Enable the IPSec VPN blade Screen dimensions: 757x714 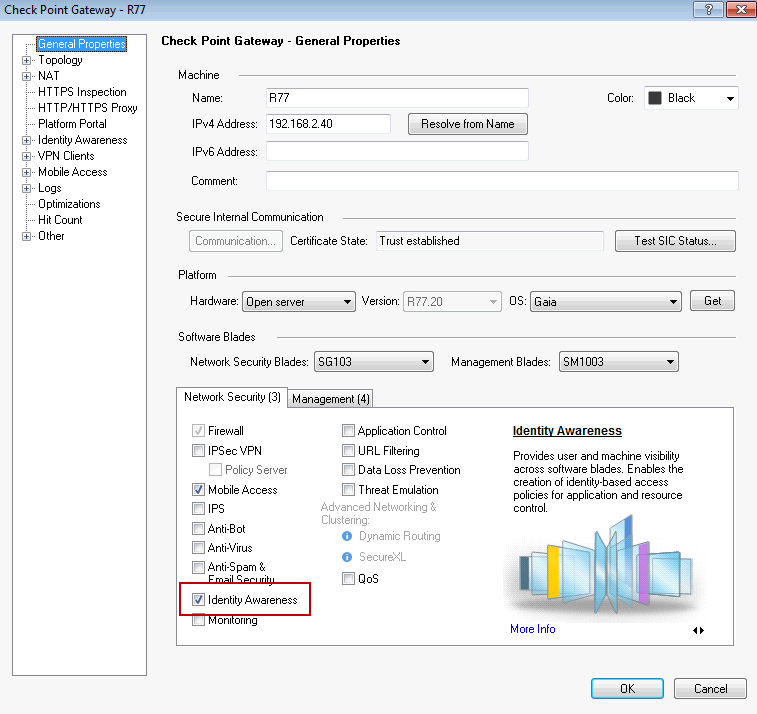[198, 451]
